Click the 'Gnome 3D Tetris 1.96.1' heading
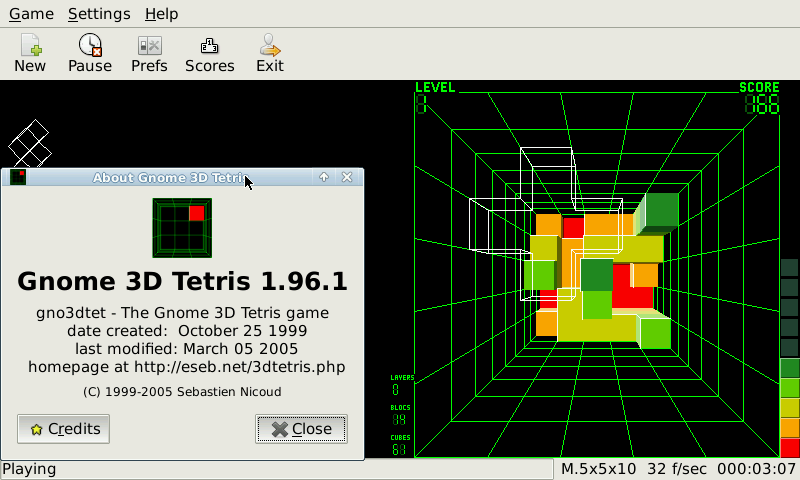This screenshot has width=800, height=480. pos(182,281)
